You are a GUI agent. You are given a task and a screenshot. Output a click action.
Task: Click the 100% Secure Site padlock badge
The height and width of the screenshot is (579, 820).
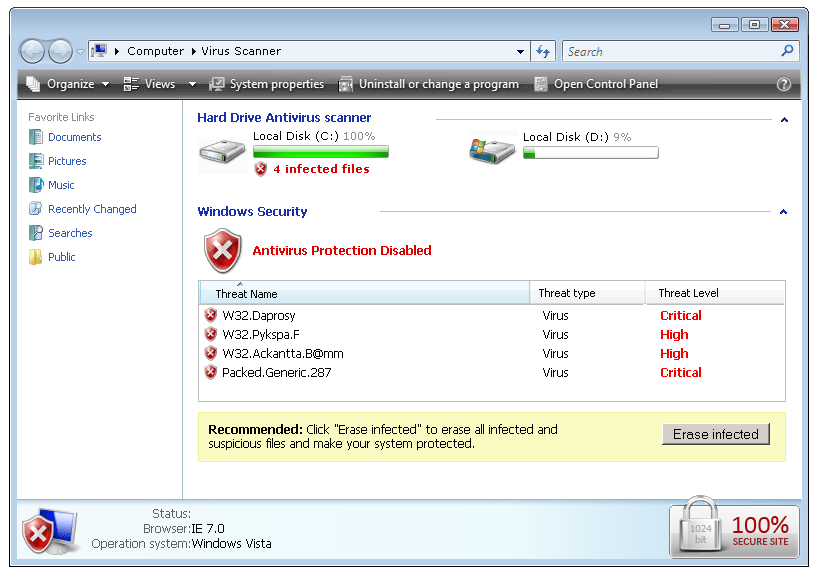pyautogui.click(x=734, y=527)
